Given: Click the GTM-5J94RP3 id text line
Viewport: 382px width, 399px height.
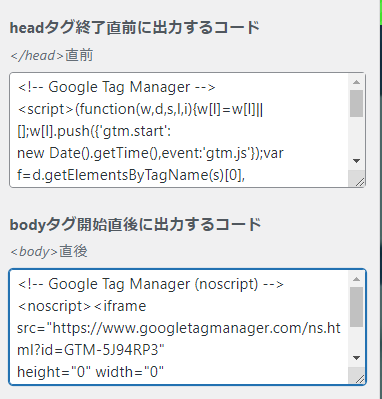Looking at the screenshot, I should coord(91,350).
